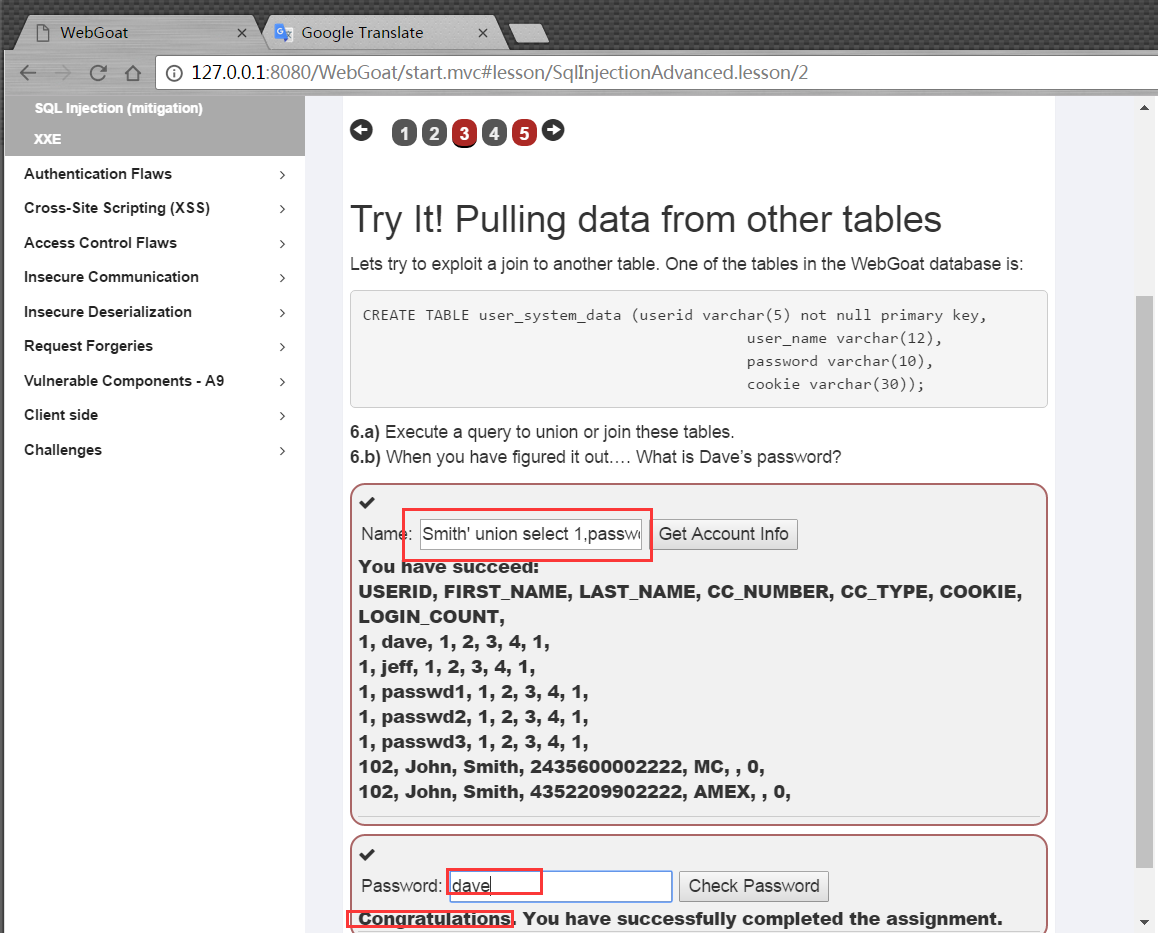Select lesson page 3

point(464,133)
